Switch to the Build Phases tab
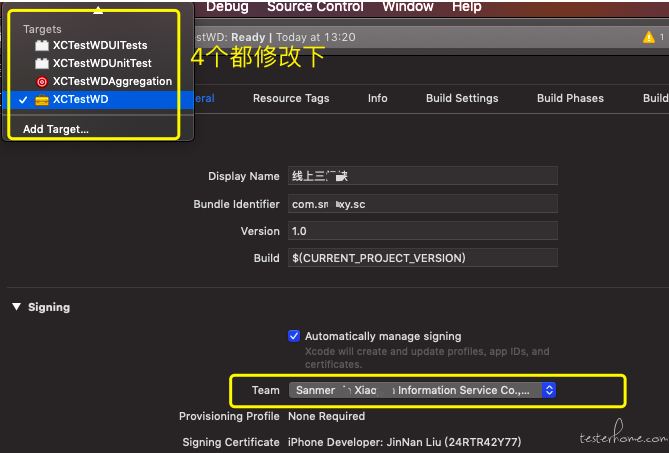Image resolution: width=669 pixels, height=453 pixels. pyautogui.click(x=570, y=98)
